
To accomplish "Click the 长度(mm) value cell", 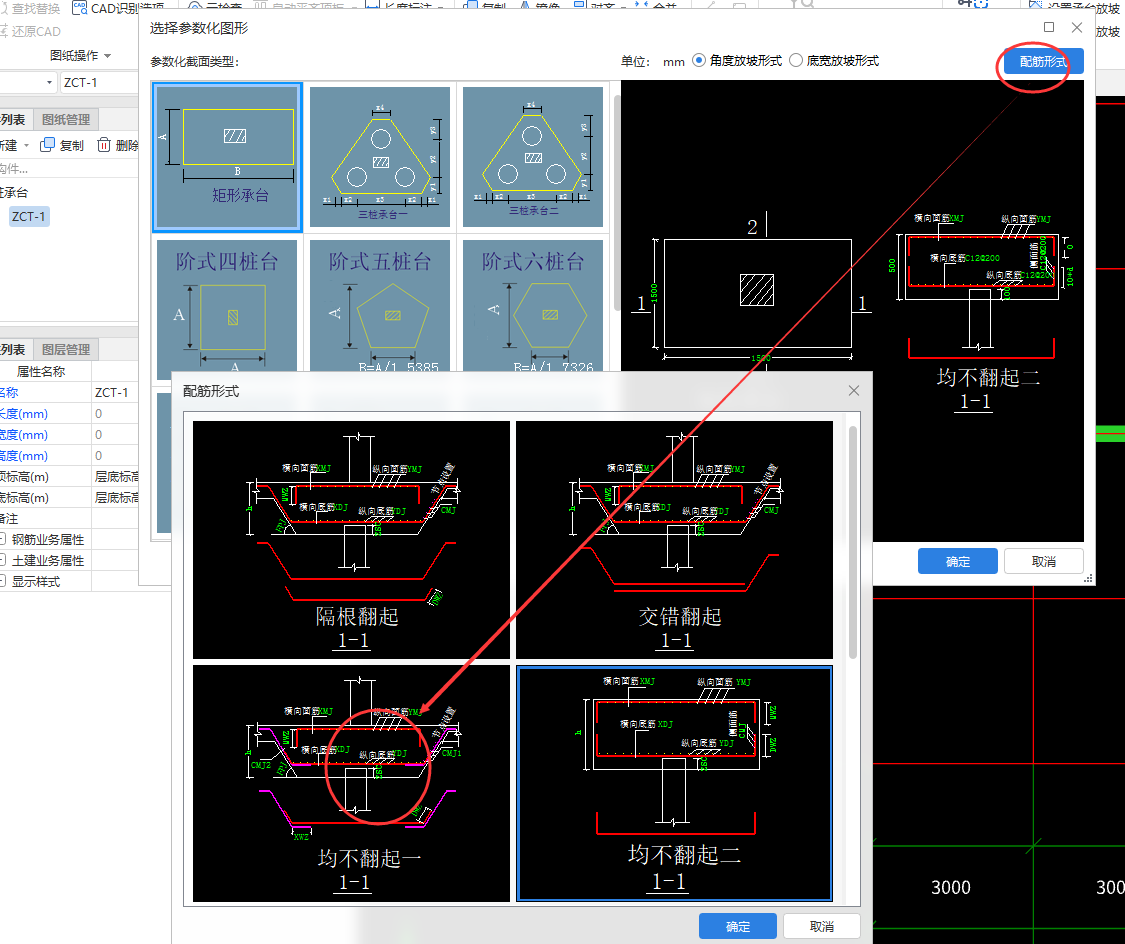I will pos(115,414).
